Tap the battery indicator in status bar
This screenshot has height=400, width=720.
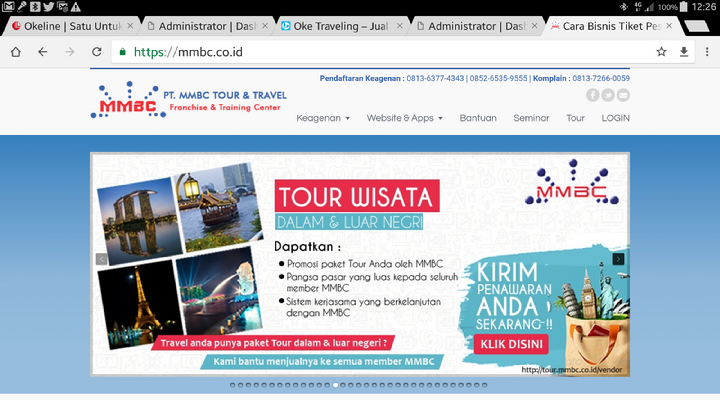[684, 6]
